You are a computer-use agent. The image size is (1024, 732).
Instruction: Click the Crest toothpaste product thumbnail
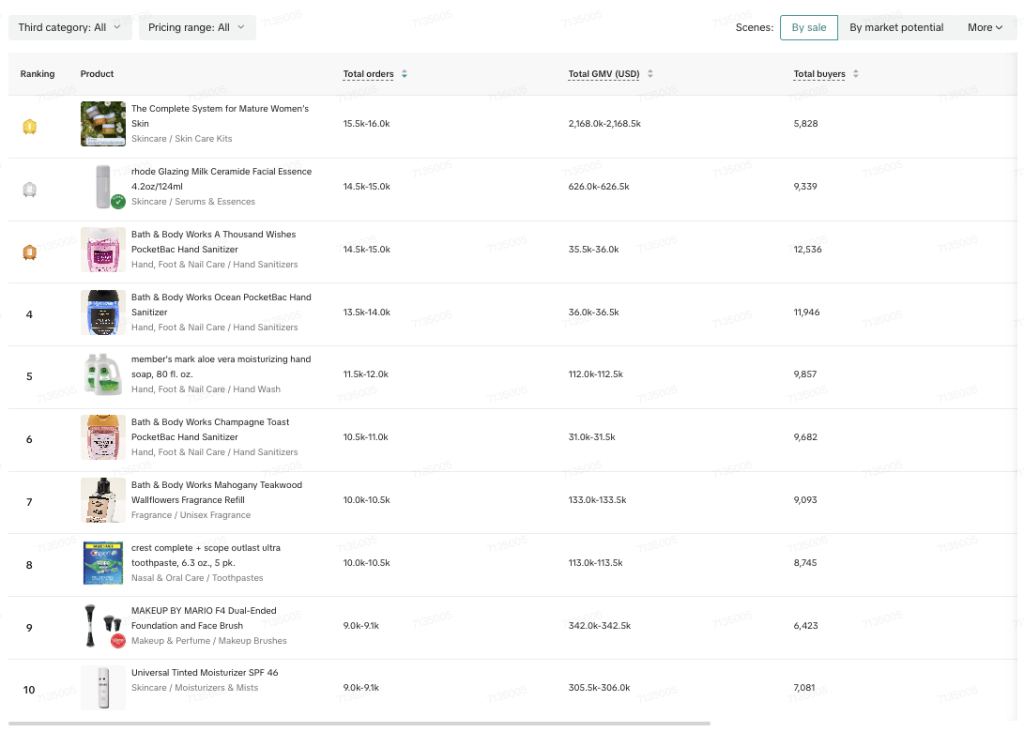click(103, 563)
